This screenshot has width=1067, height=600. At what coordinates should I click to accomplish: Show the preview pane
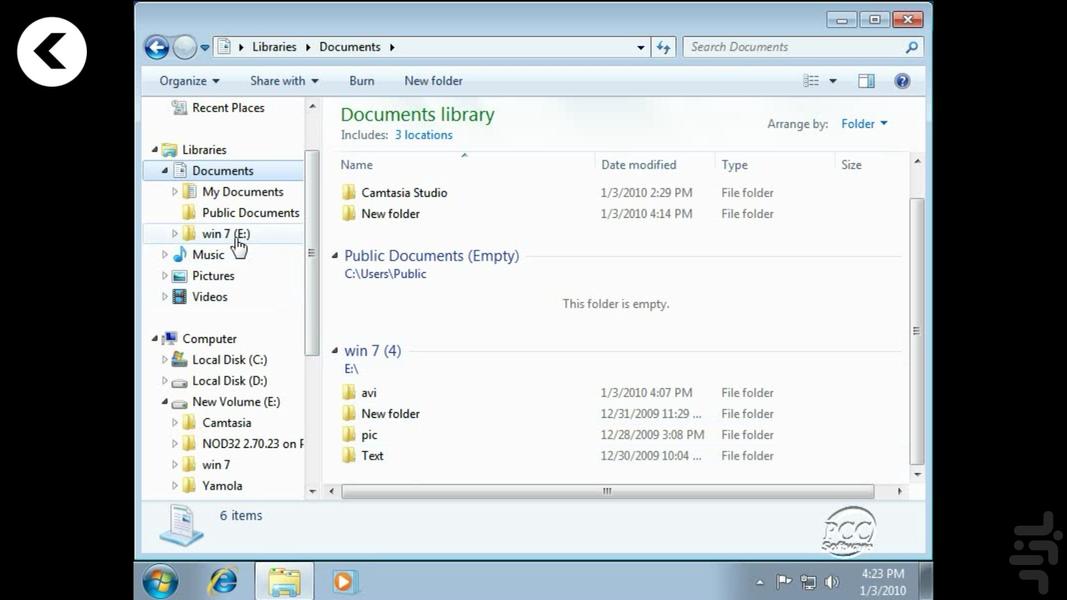[866, 80]
